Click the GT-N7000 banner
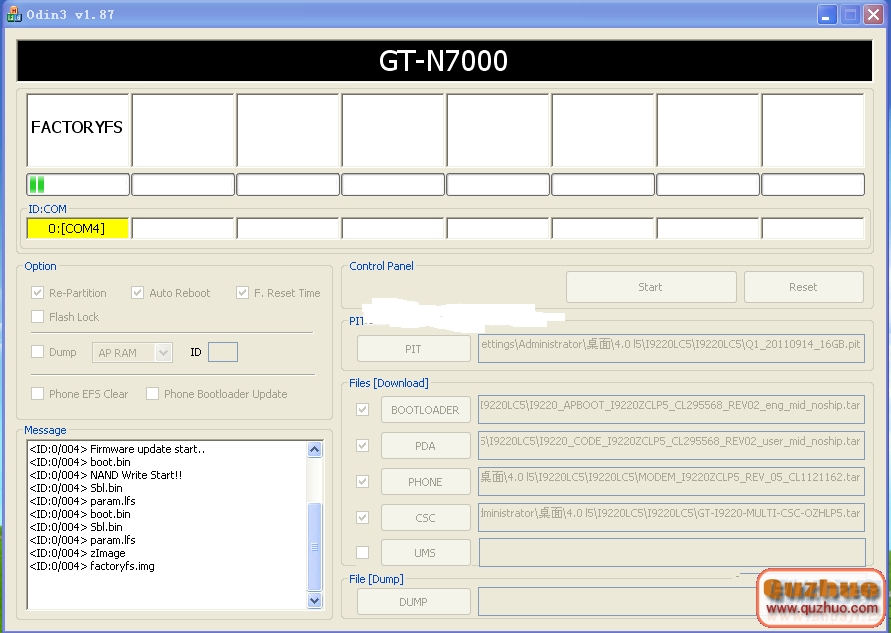Viewport: 891px width, 633px height. point(444,60)
